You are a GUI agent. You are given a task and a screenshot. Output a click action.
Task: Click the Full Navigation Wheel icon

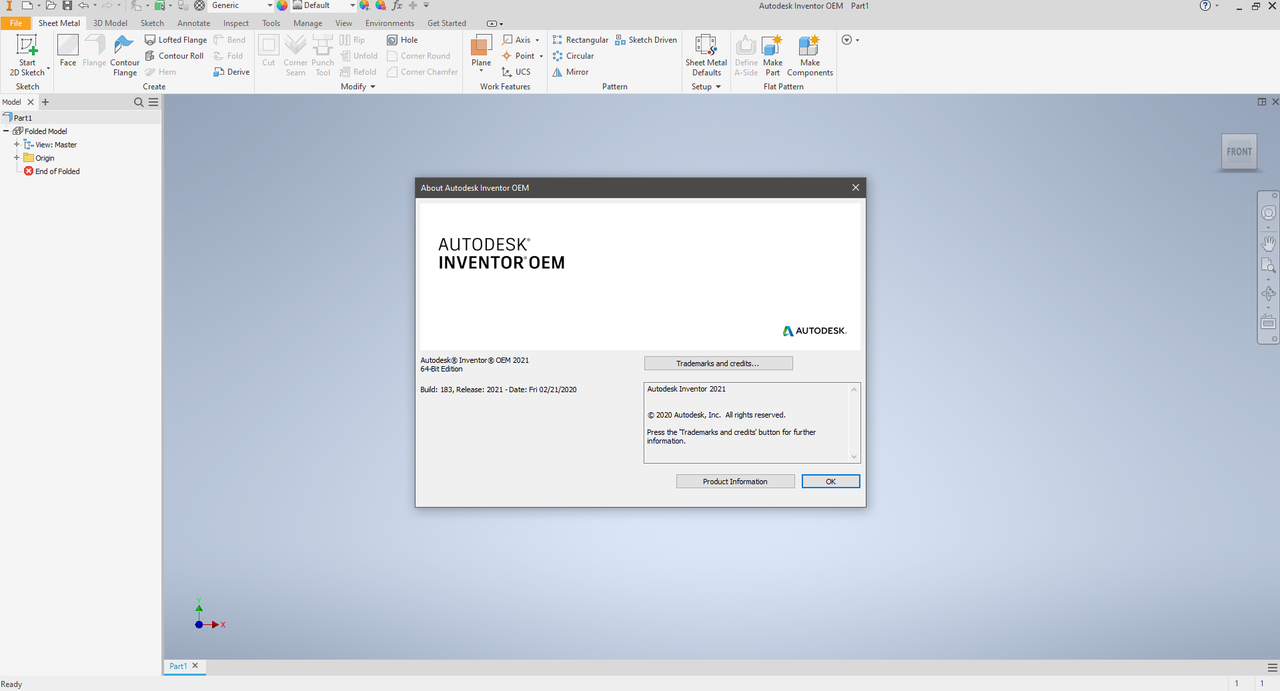click(1269, 212)
